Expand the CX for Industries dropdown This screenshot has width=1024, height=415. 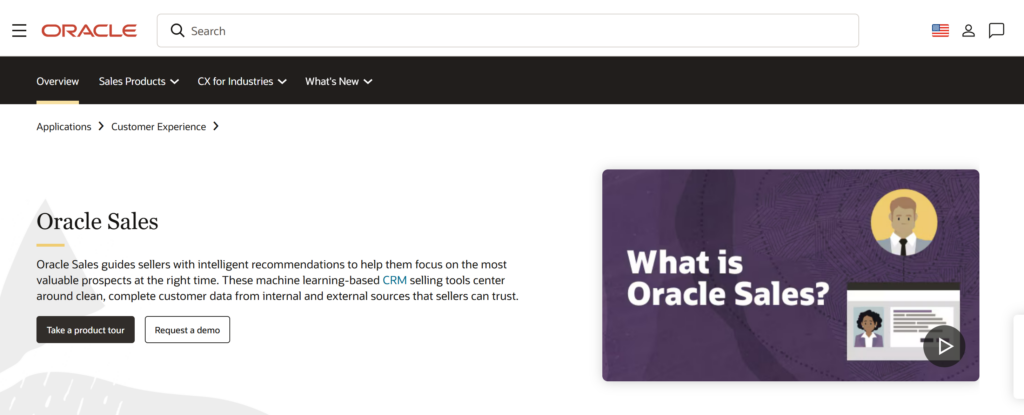click(242, 82)
